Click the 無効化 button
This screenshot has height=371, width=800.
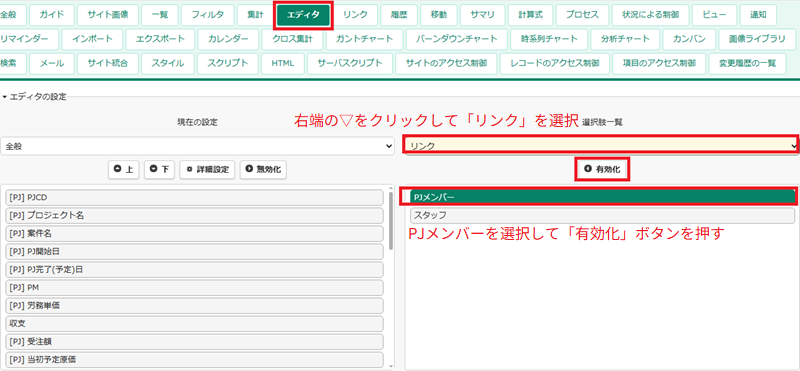click(x=263, y=169)
